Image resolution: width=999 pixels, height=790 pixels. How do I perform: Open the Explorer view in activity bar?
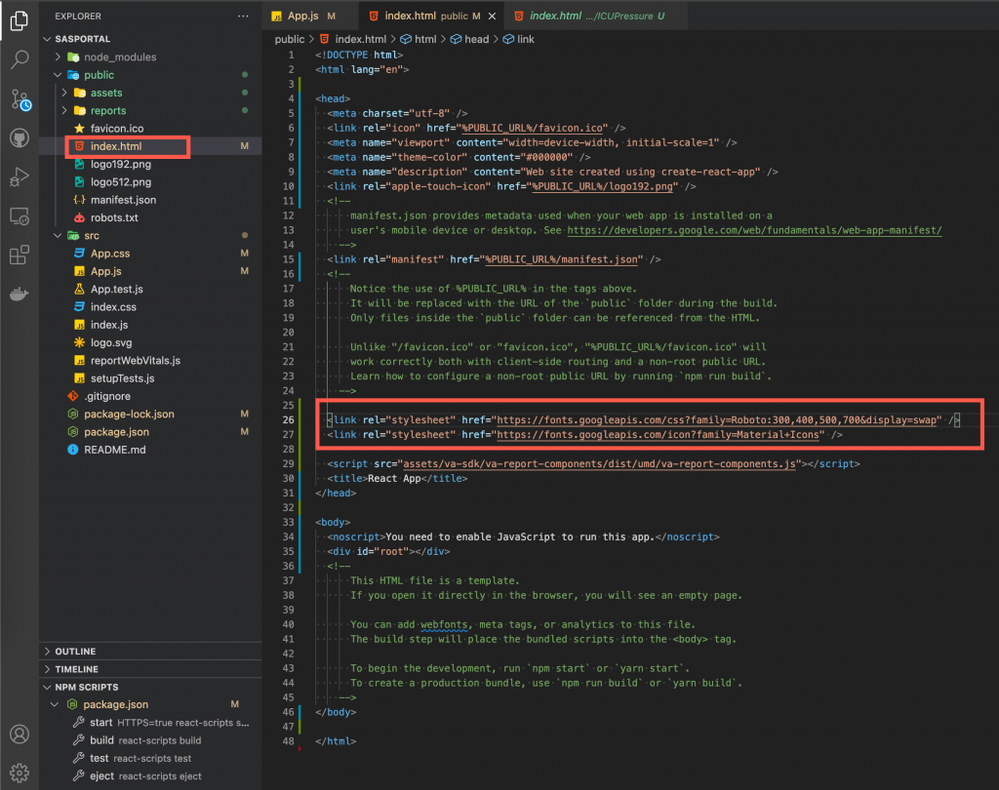click(x=19, y=21)
